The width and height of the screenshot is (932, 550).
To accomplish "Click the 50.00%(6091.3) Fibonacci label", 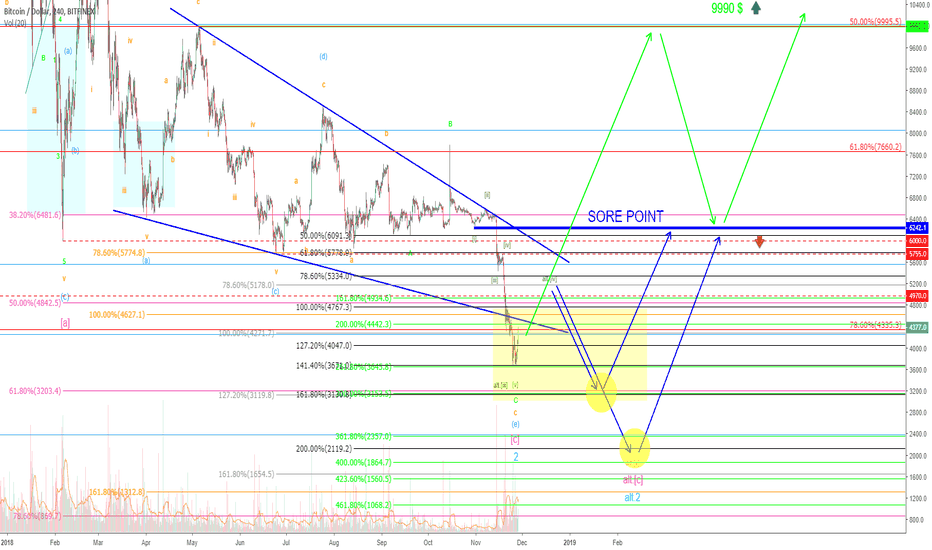I will pos(326,236).
